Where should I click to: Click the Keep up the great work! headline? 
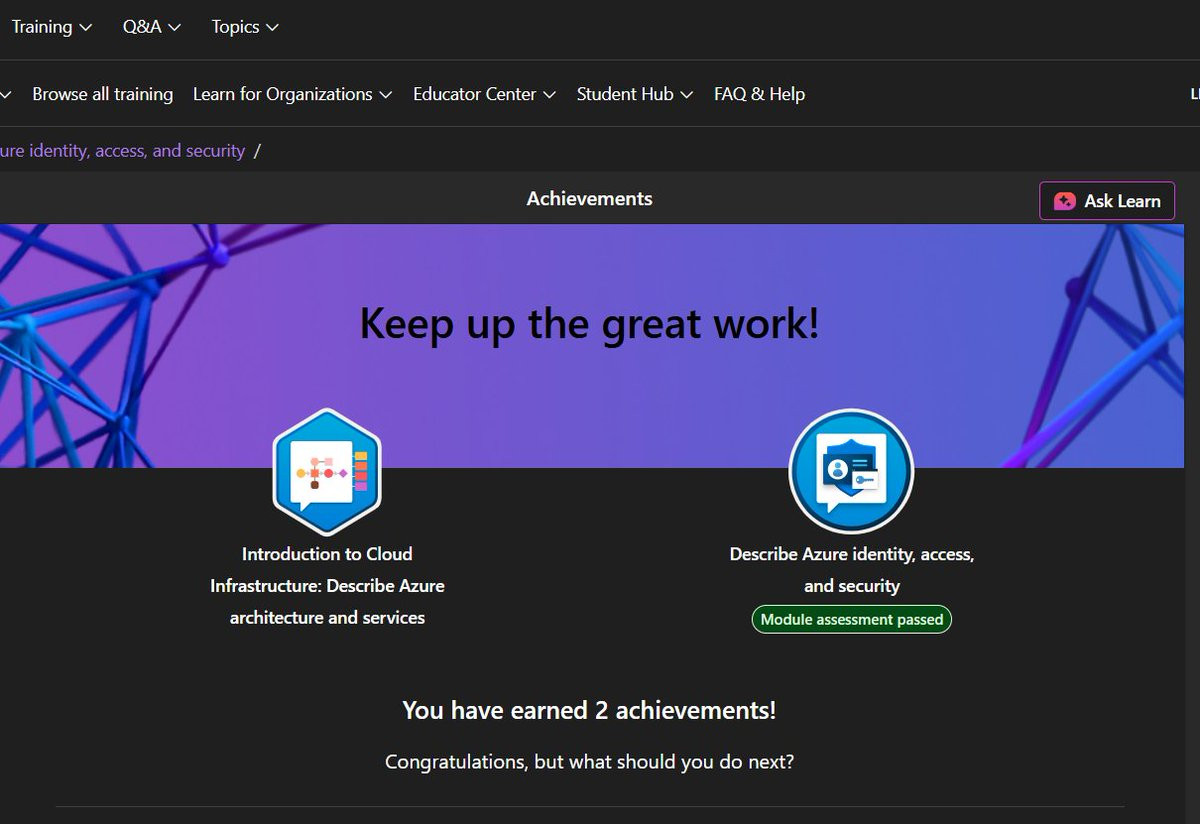590,324
